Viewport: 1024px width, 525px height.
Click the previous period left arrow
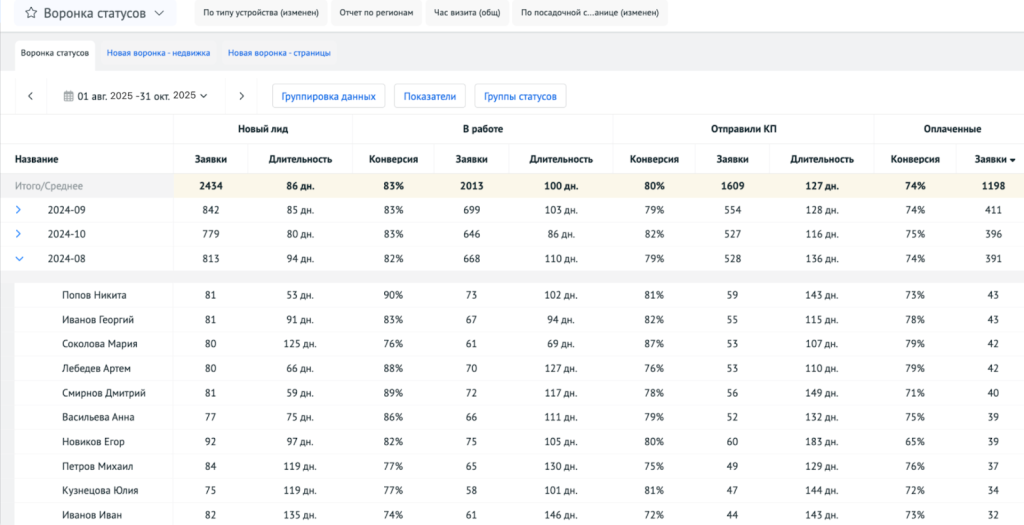point(30,96)
